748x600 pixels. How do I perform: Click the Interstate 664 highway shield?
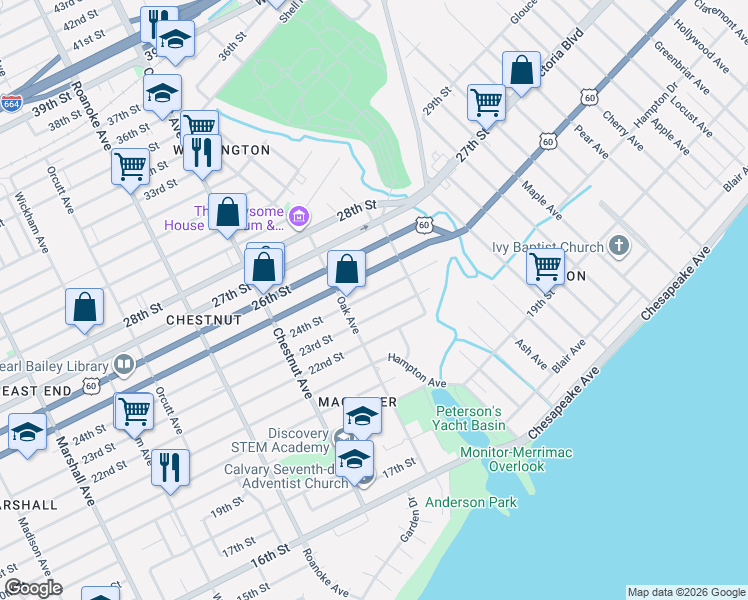pyautogui.click(x=11, y=103)
